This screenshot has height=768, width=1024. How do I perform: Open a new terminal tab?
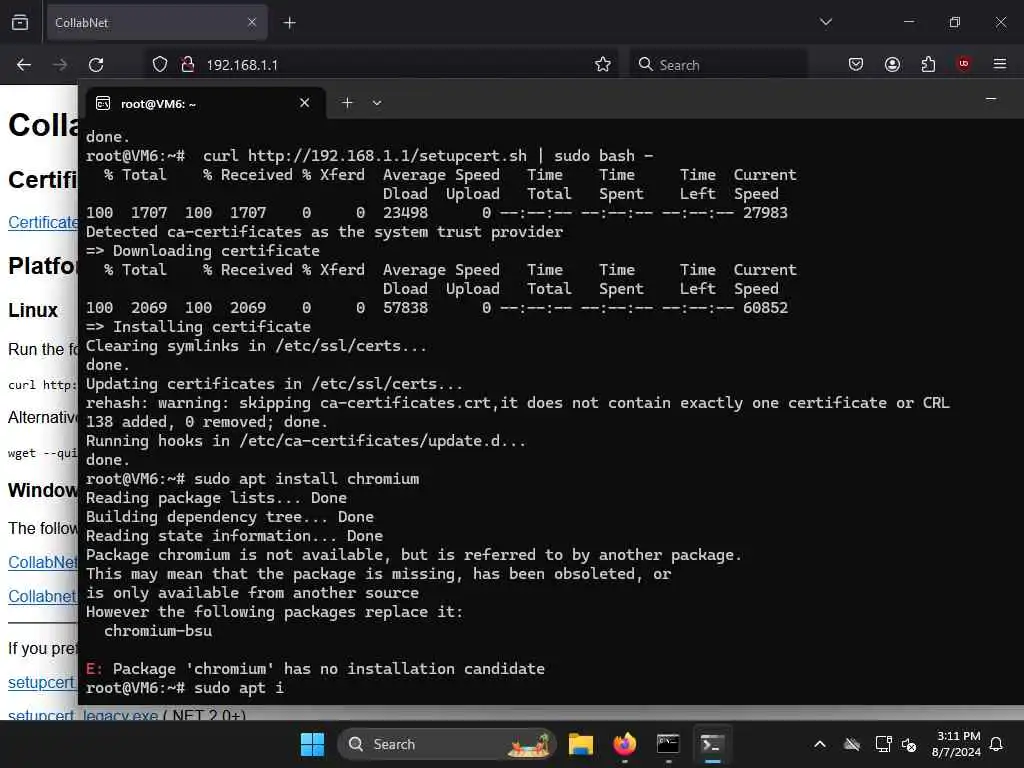point(347,103)
